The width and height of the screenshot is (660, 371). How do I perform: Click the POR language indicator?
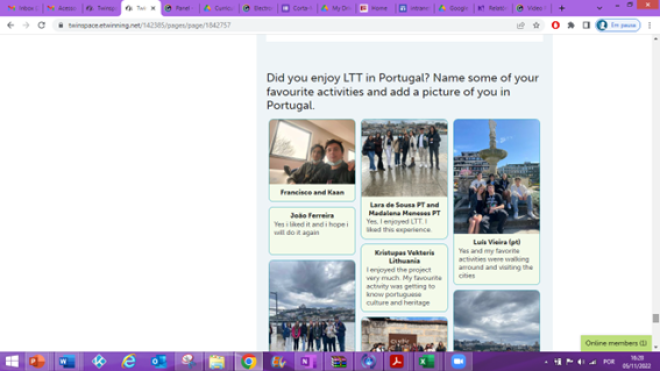pos(609,362)
